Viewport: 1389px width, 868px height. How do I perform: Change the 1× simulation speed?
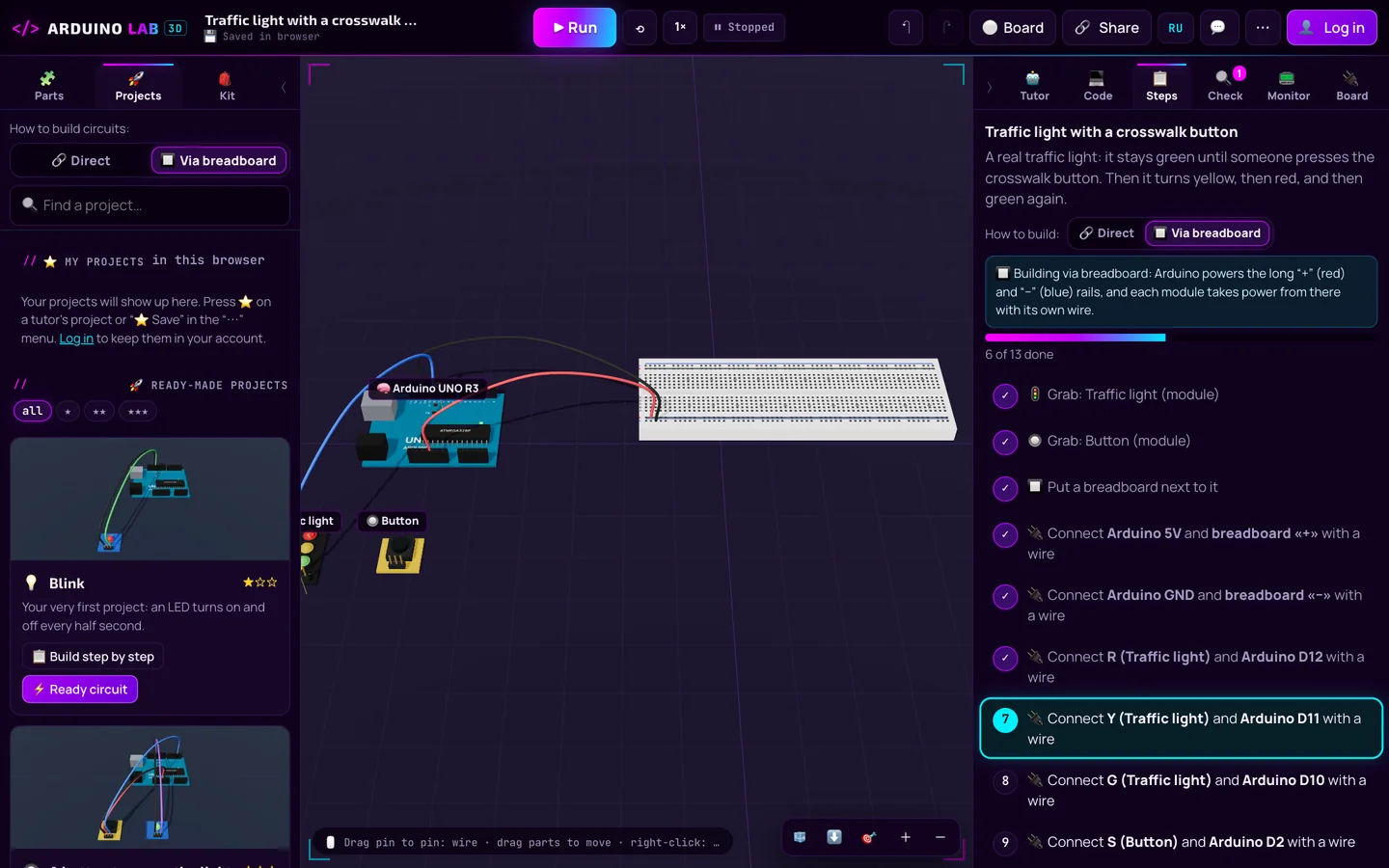[x=680, y=28]
